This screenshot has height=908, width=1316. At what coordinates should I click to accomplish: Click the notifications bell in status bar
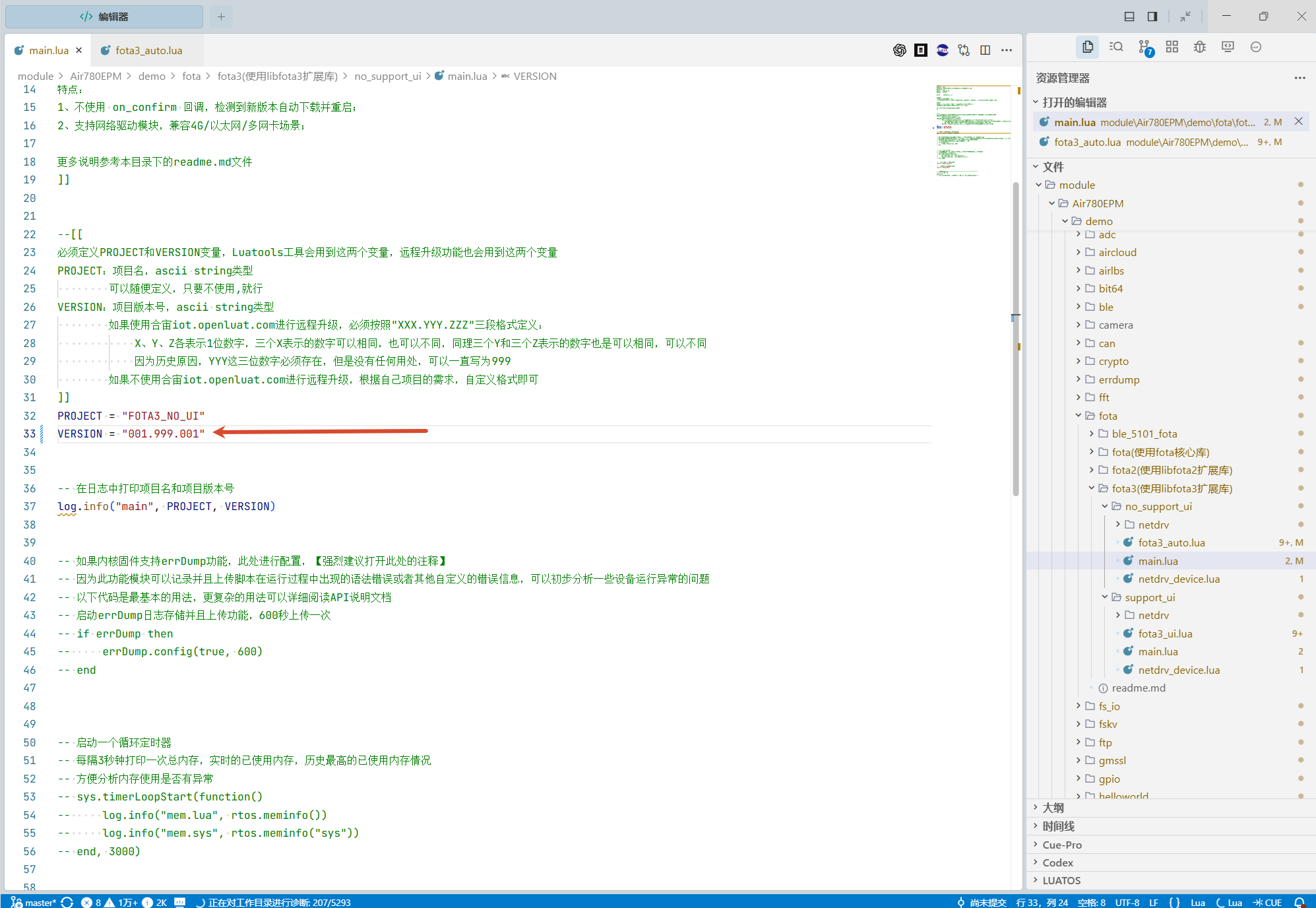pyautogui.click(x=1300, y=902)
